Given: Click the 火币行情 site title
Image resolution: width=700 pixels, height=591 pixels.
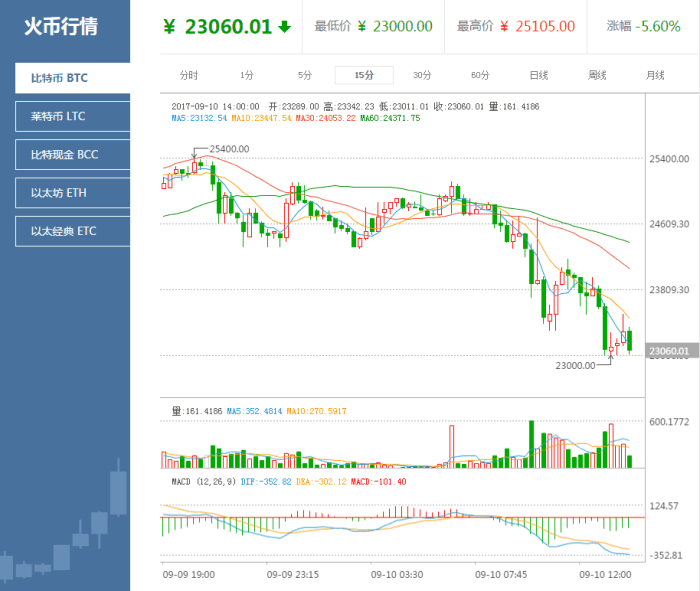Looking at the screenshot, I should 61,26.
